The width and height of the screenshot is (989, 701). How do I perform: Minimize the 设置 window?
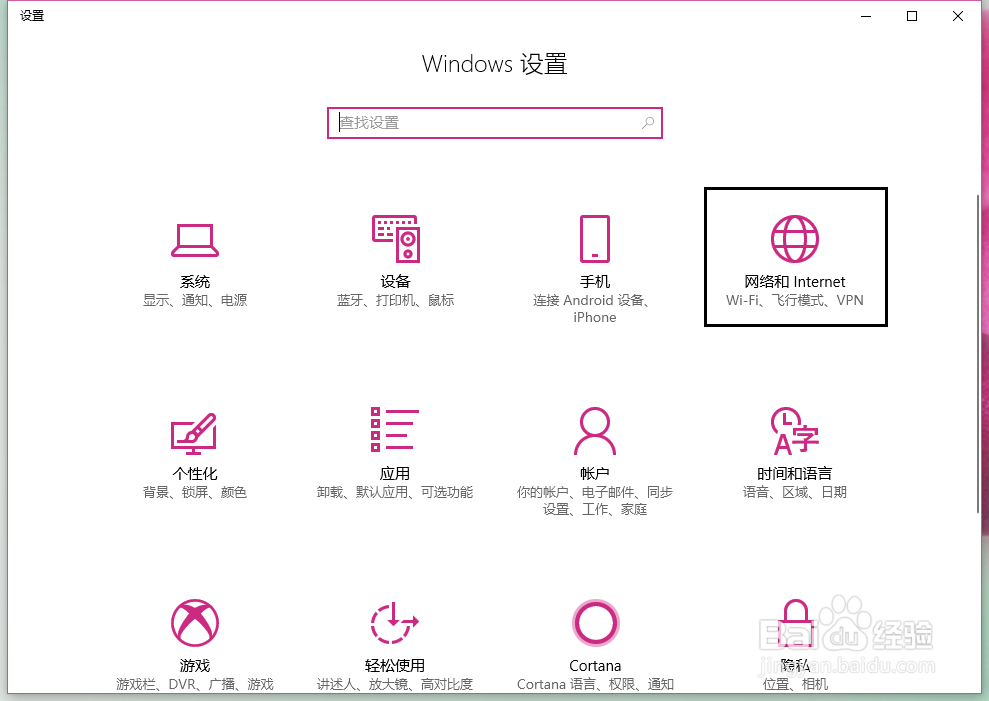click(x=866, y=16)
